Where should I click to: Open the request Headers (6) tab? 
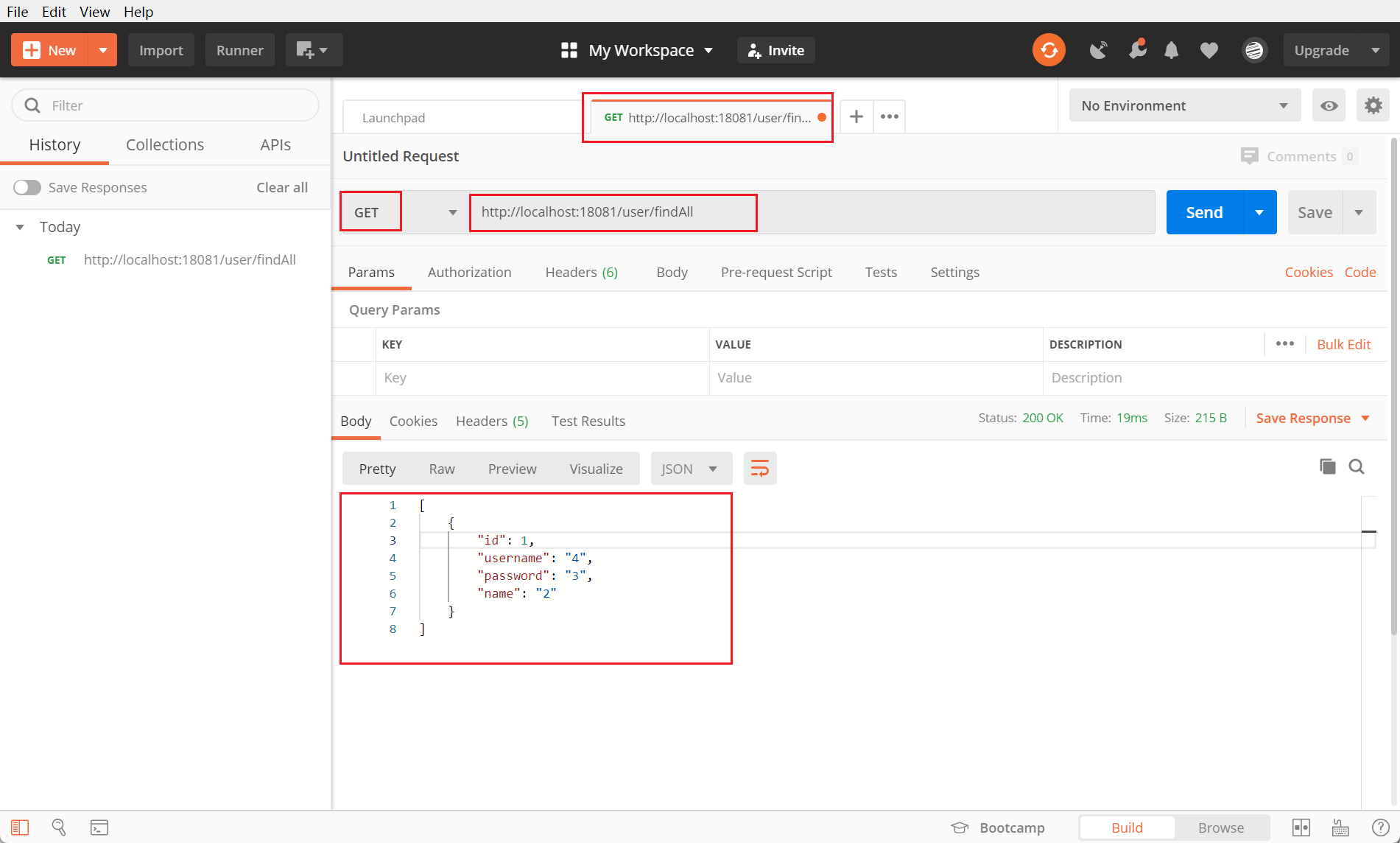click(581, 272)
